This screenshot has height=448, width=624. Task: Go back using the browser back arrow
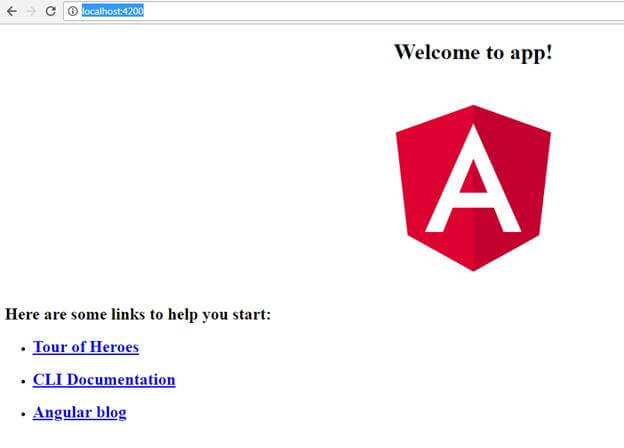[12, 11]
